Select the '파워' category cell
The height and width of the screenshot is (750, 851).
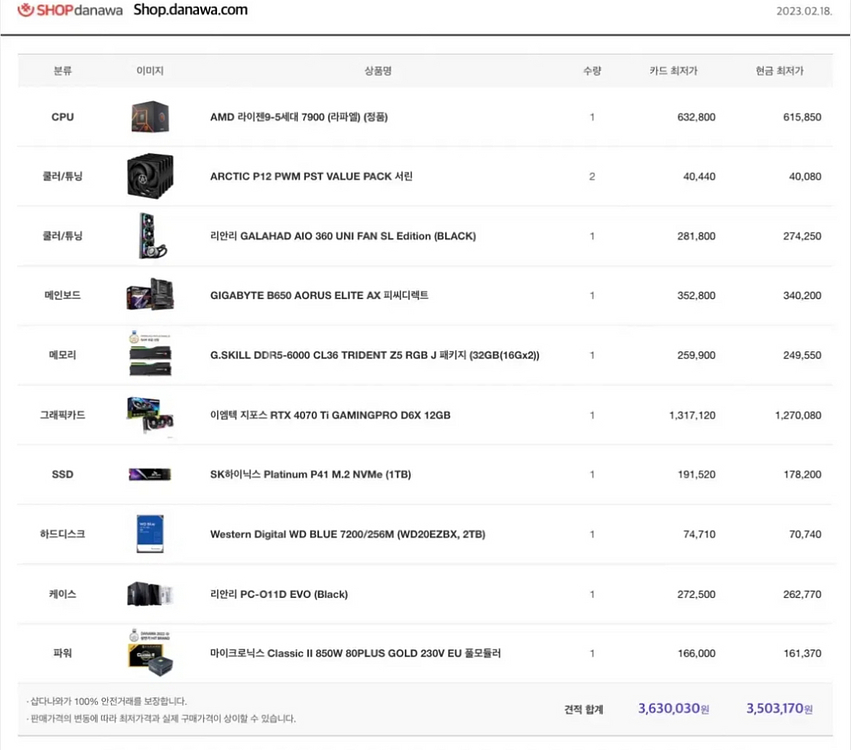tap(62, 653)
